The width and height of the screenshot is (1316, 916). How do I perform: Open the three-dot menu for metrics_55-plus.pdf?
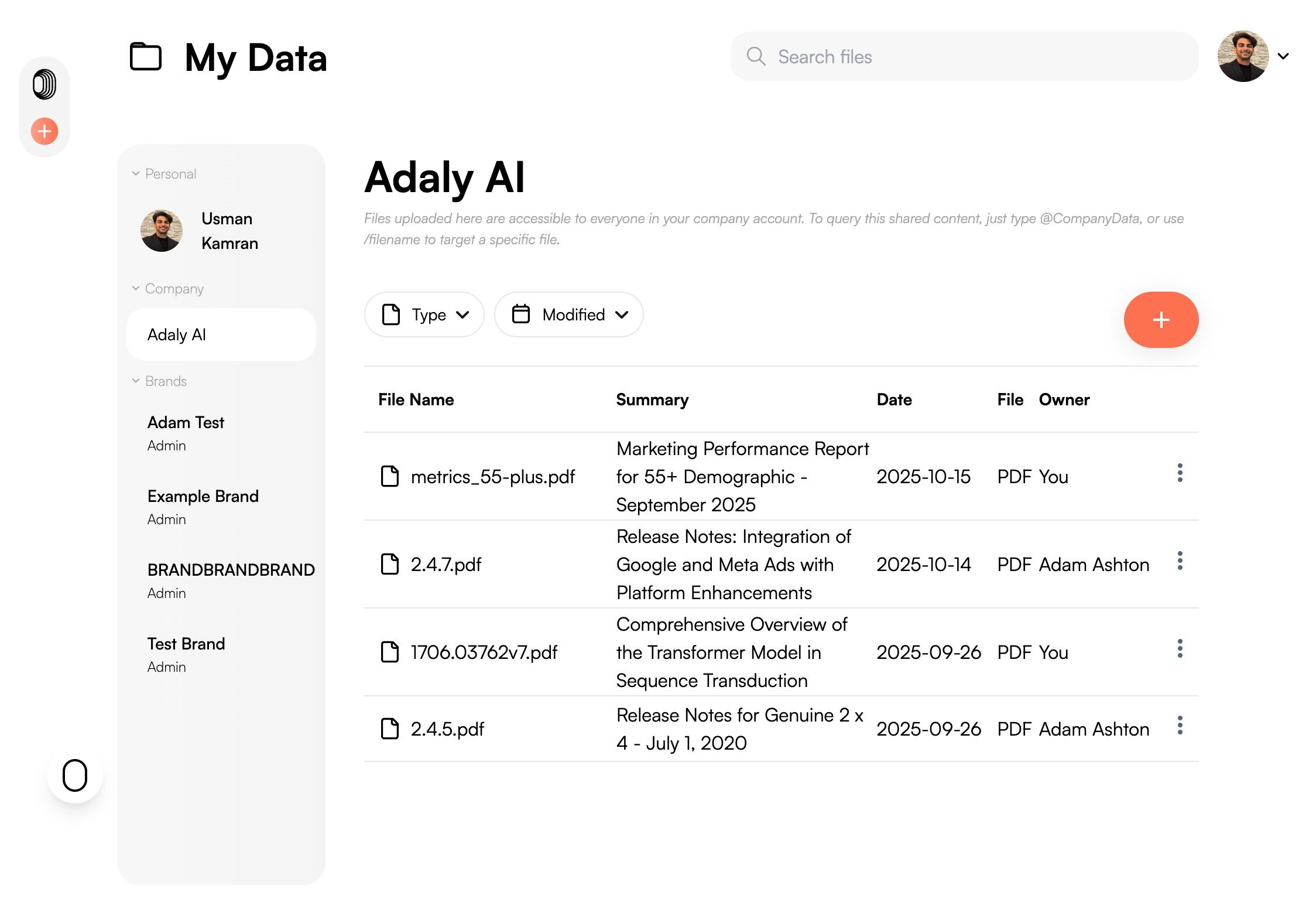1180,473
